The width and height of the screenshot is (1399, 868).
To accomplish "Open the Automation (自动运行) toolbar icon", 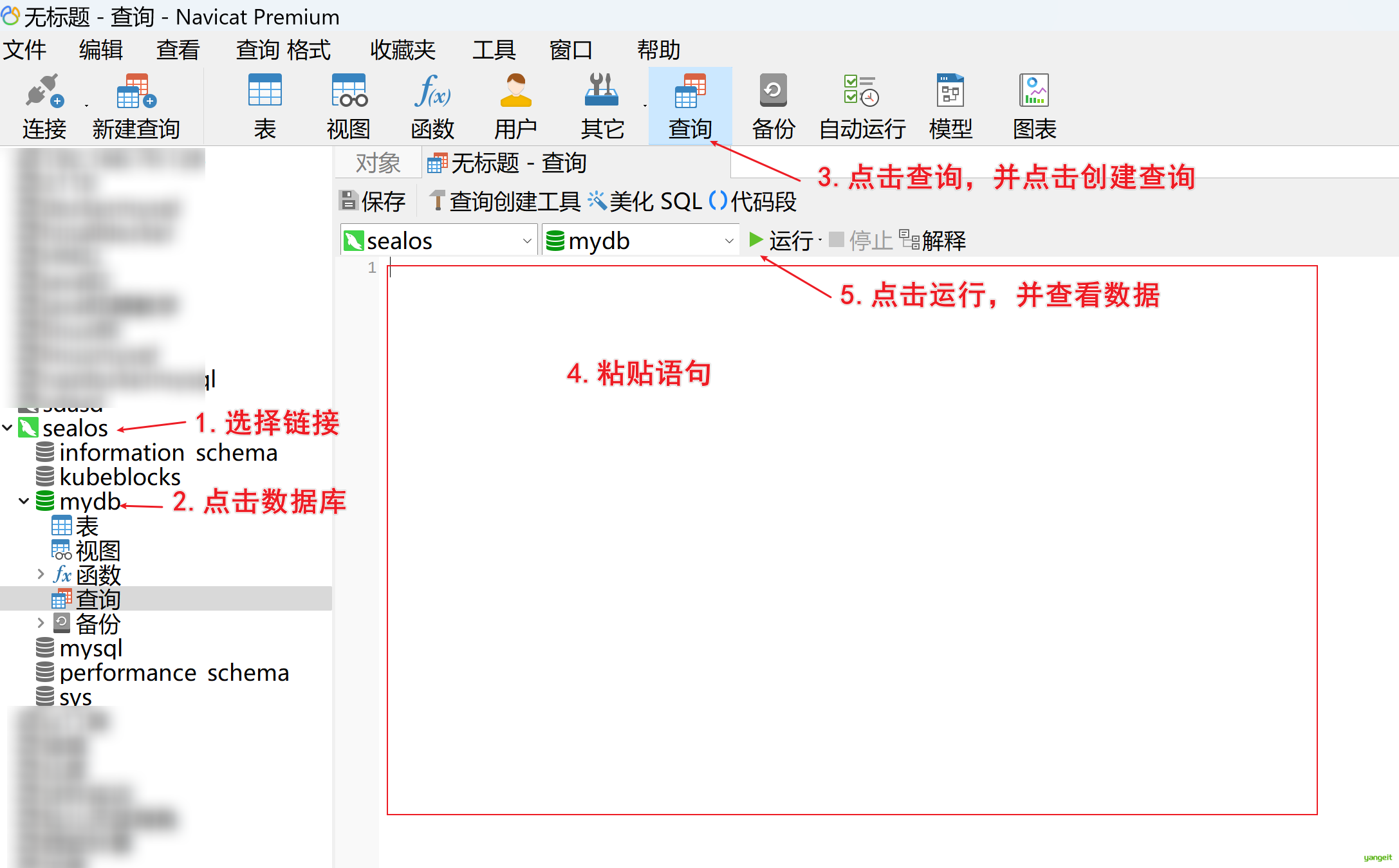I will pos(862,106).
